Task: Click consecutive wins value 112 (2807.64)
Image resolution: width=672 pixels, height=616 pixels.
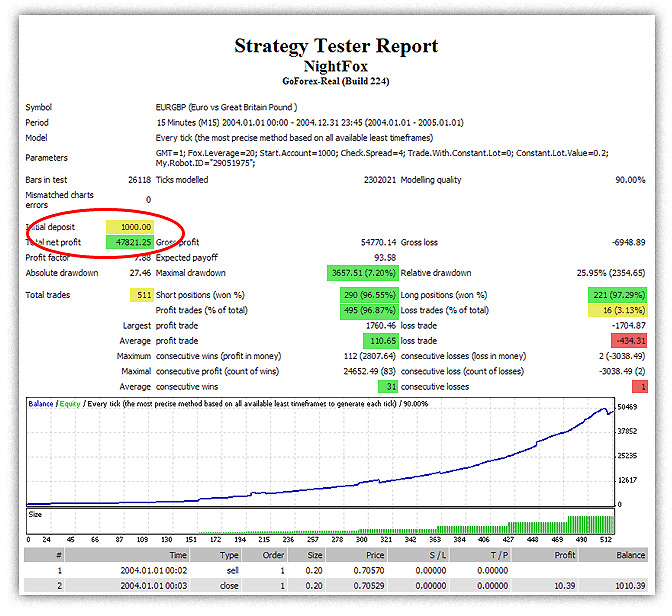Action: [x=369, y=356]
